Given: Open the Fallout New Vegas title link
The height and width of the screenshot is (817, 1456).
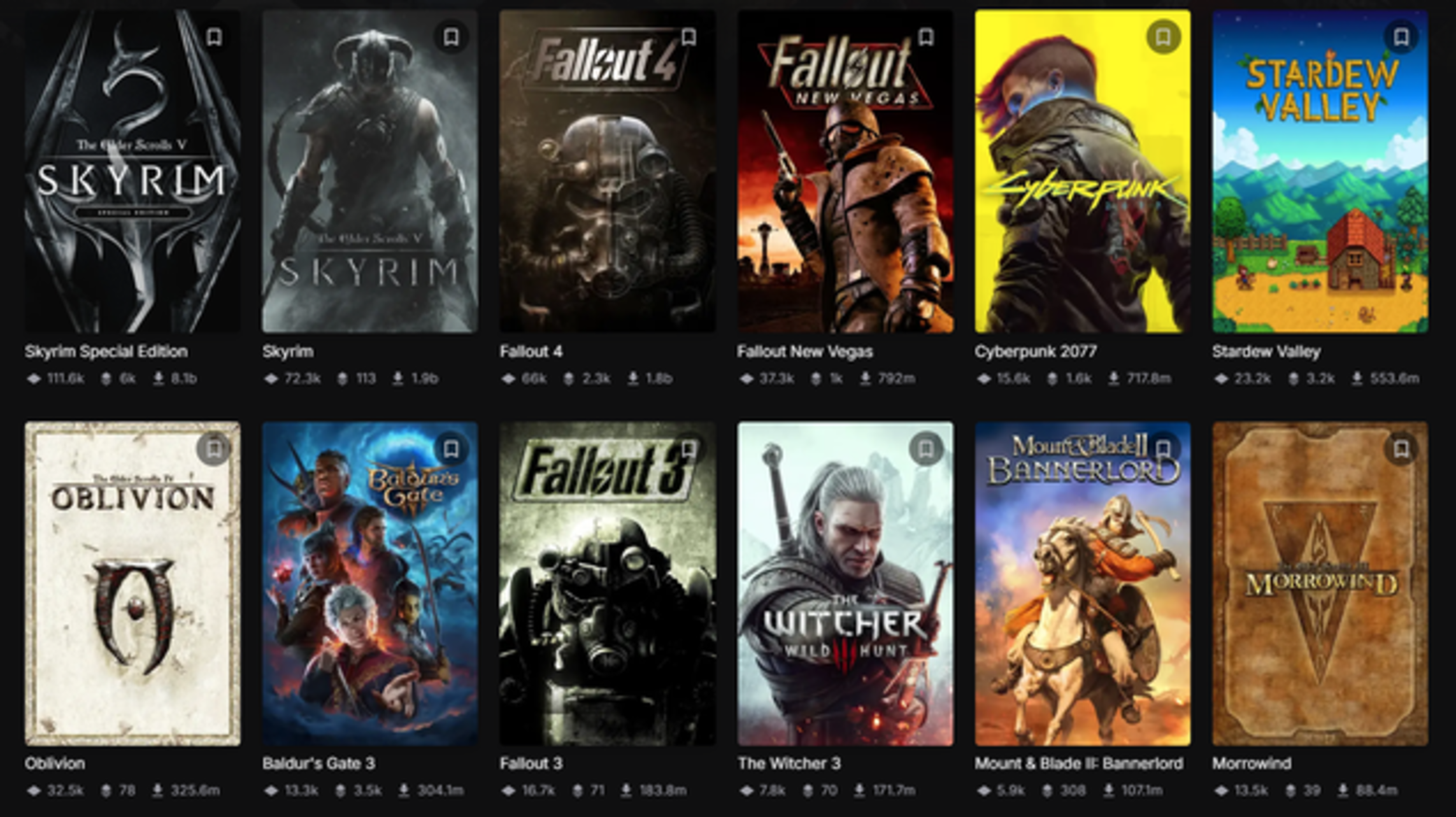Looking at the screenshot, I should [x=804, y=352].
